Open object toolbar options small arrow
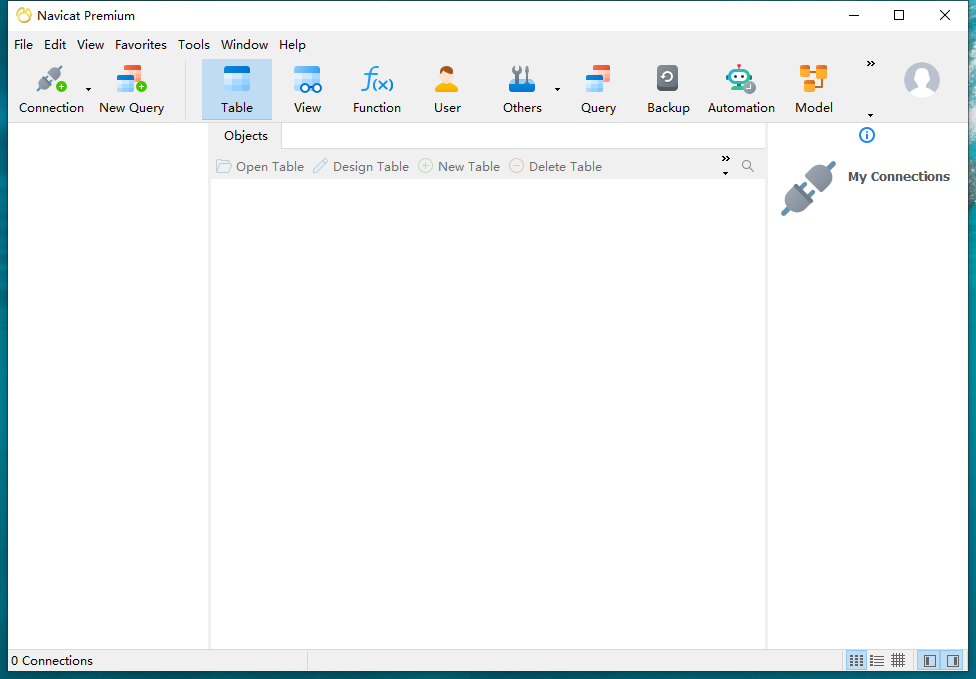 click(725, 174)
